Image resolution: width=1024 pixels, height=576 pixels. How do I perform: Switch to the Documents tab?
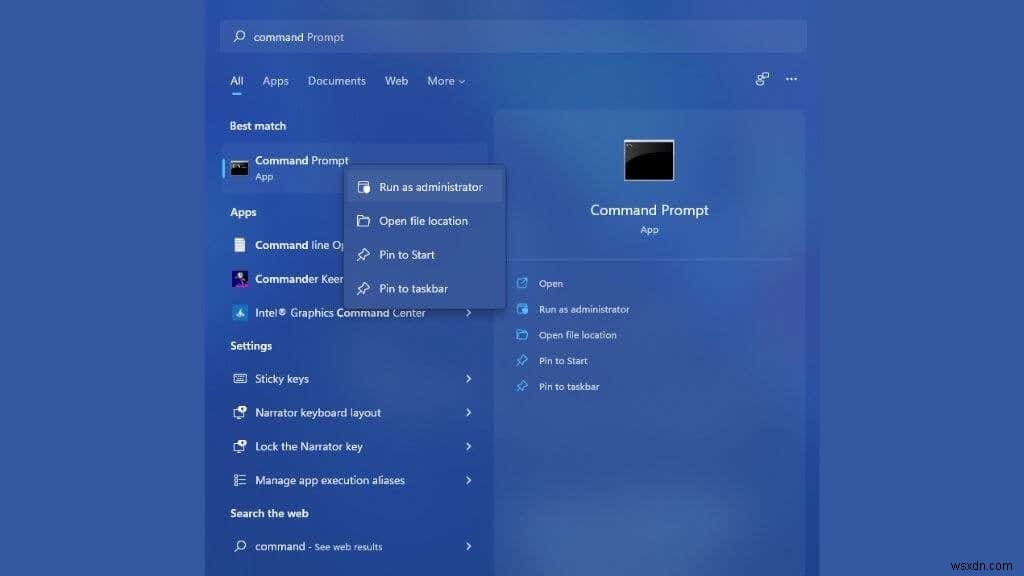pyautogui.click(x=336, y=81)
